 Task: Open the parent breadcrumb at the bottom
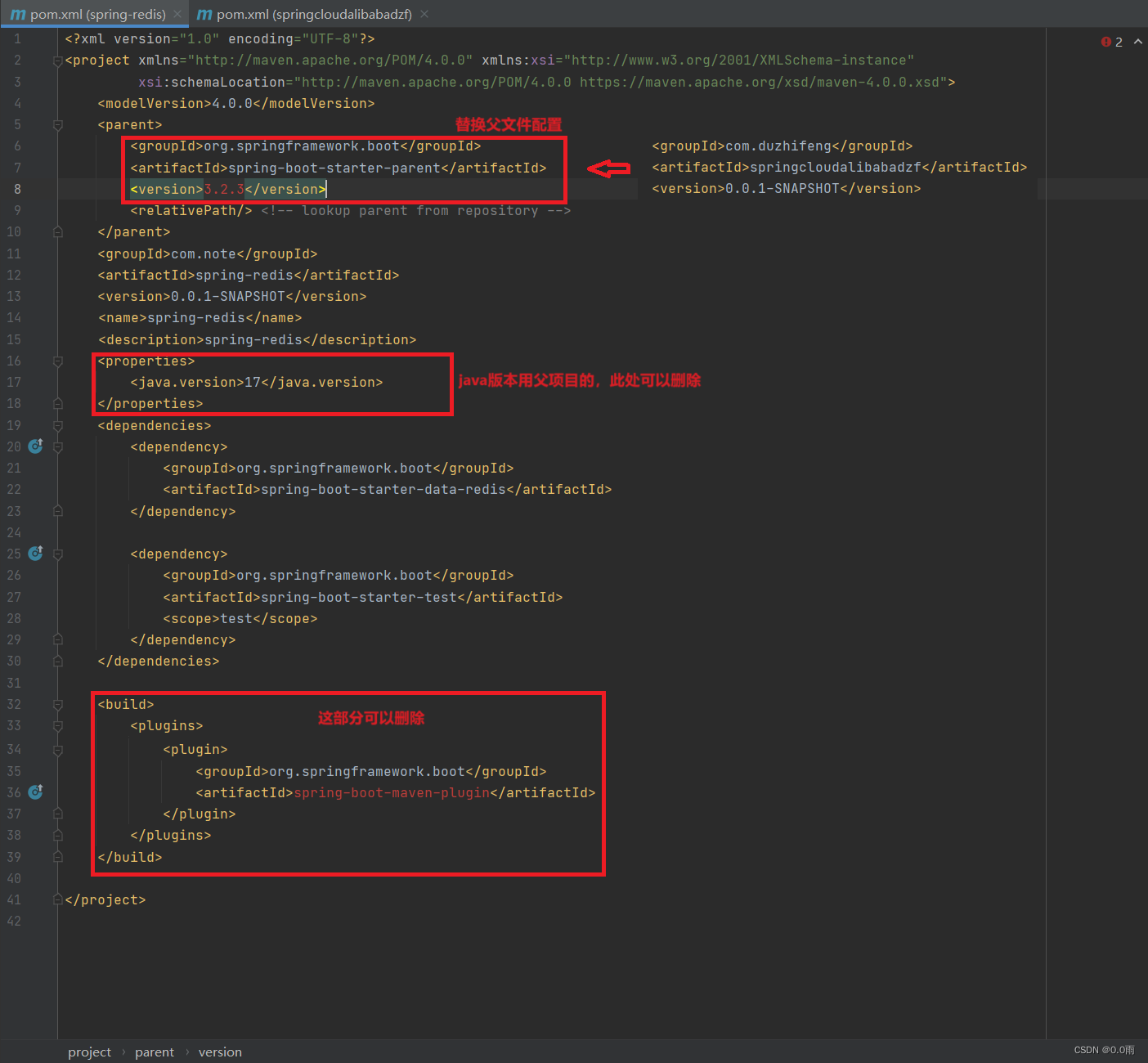coord(155,1052)
